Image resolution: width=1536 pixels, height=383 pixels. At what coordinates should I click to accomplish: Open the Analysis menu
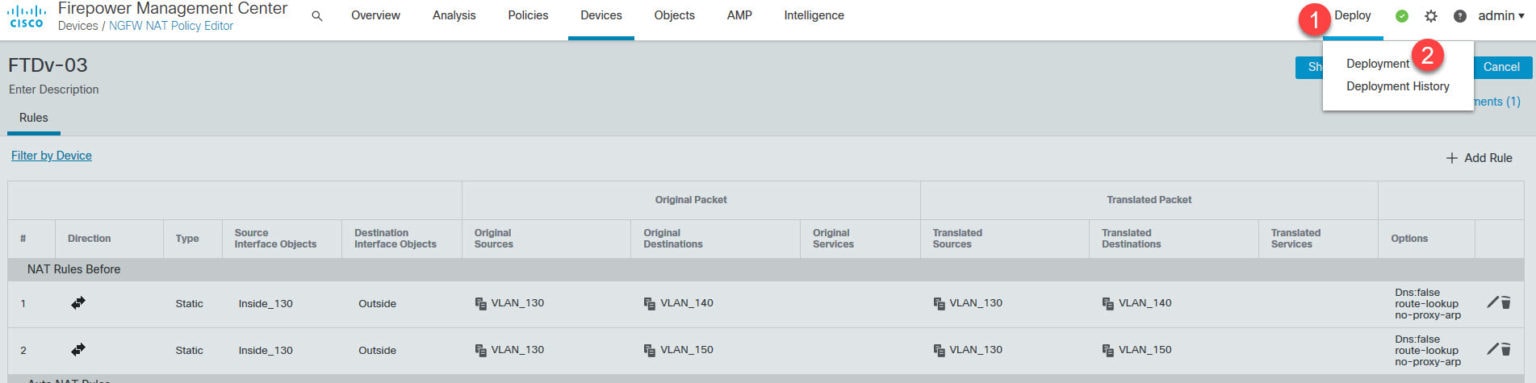(454, 16)
